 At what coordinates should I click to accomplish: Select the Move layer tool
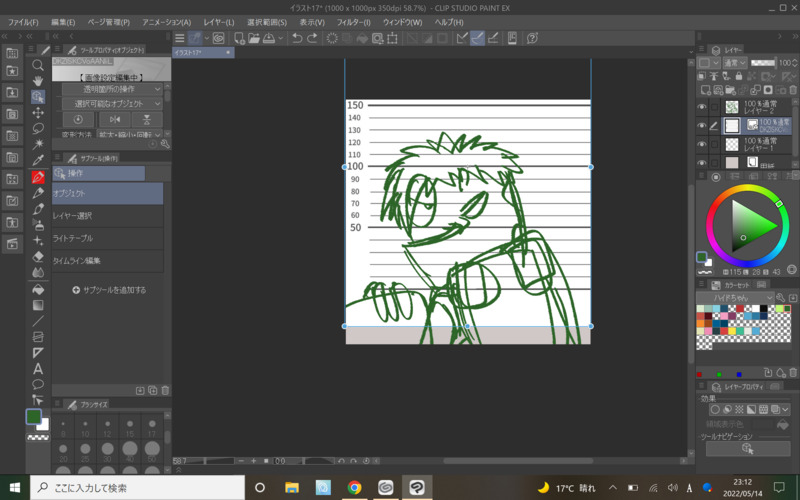[38, 112]
